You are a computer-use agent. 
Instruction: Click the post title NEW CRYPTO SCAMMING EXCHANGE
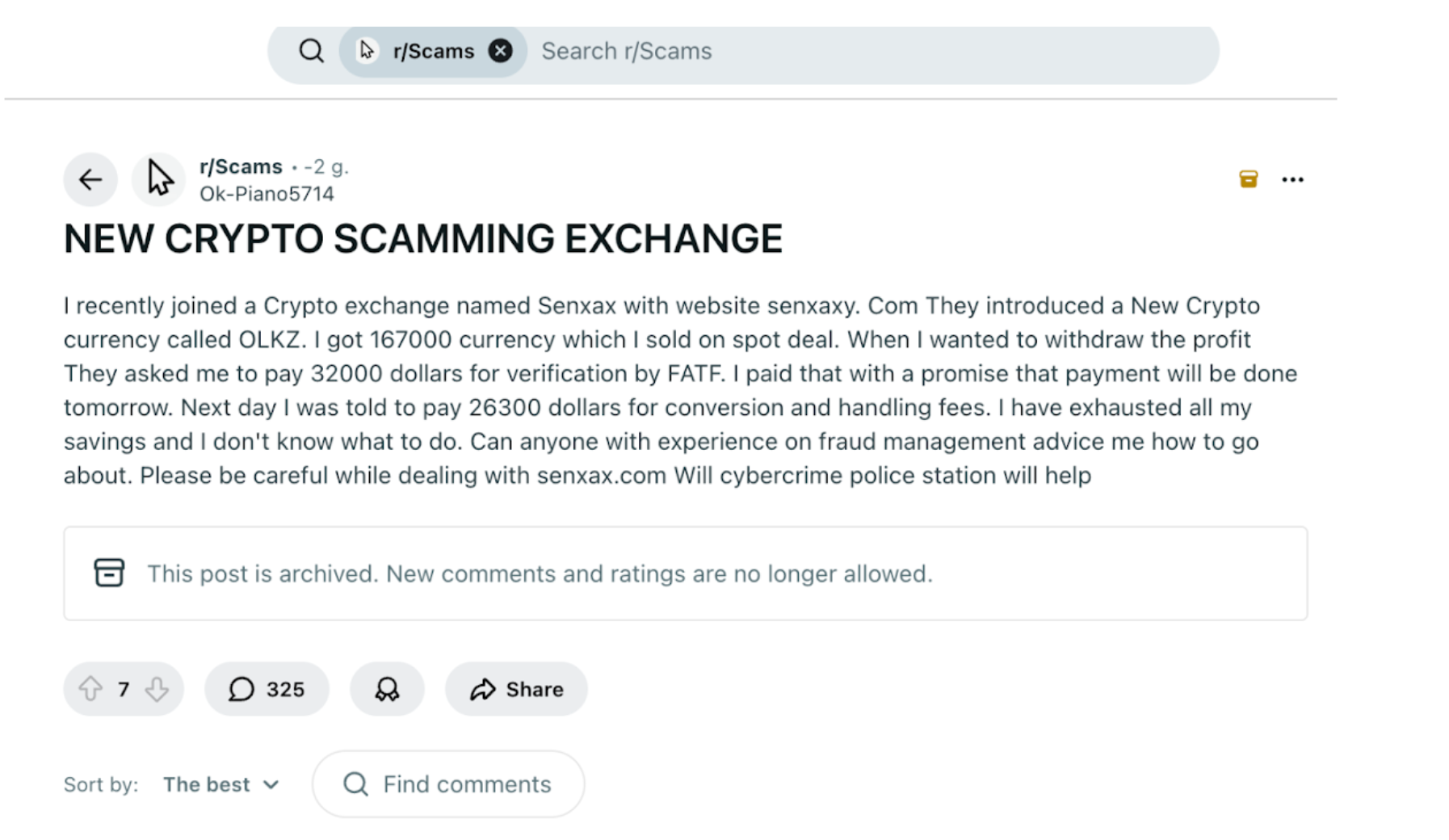click(x=422, y=237)
